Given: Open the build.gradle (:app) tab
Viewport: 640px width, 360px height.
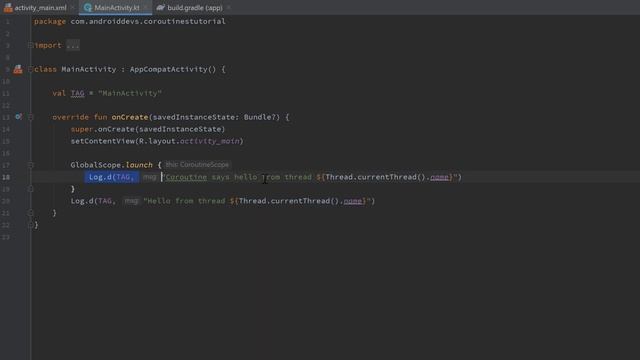Looking at the screenshot, I should 195,8.
